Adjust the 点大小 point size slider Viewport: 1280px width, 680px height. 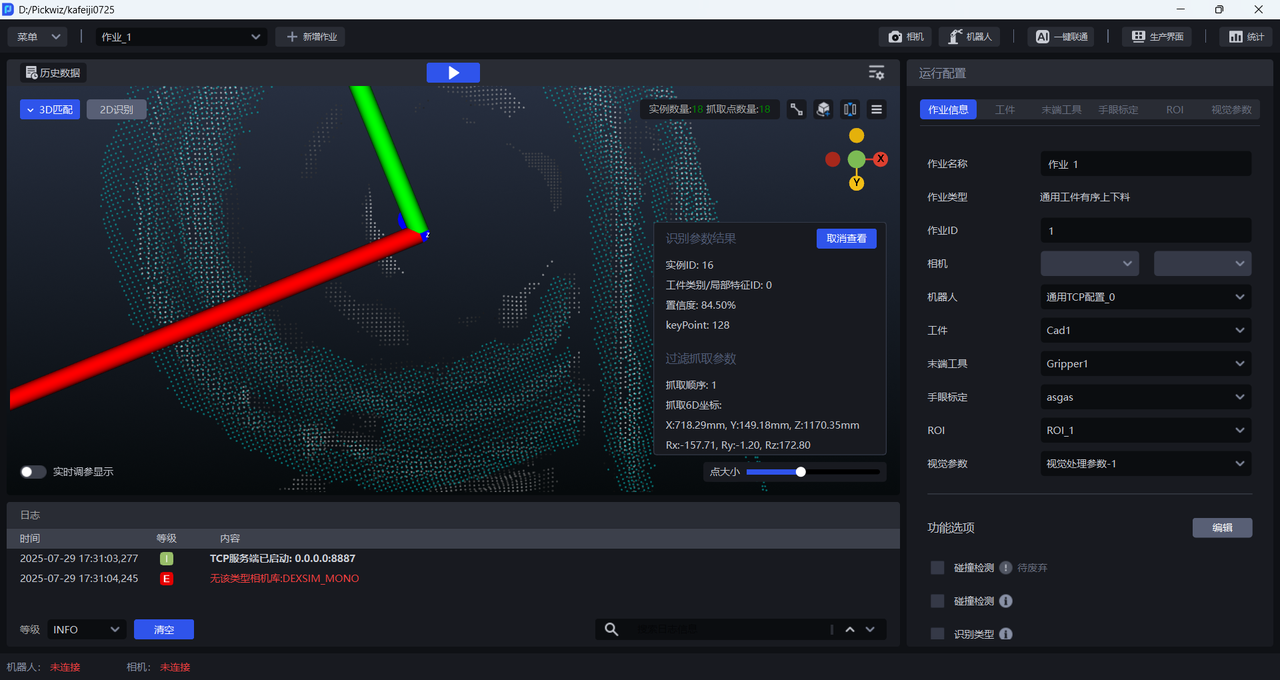pyautogui.click(x=801, y=472)
